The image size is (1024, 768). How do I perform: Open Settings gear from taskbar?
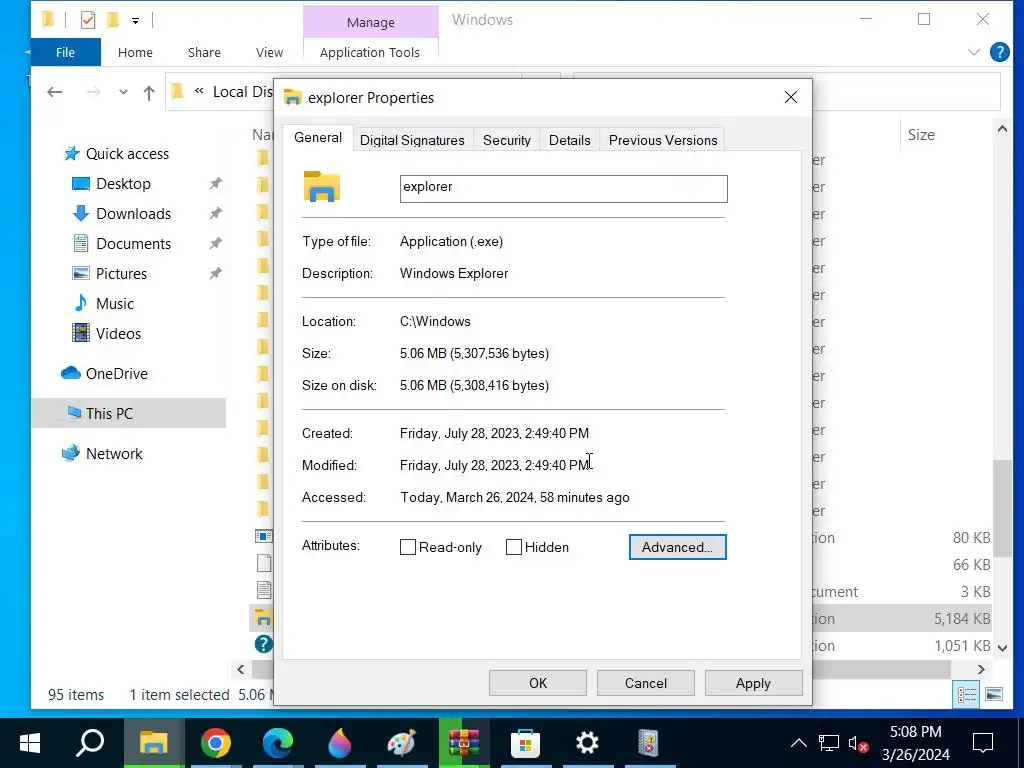[587, 743]
